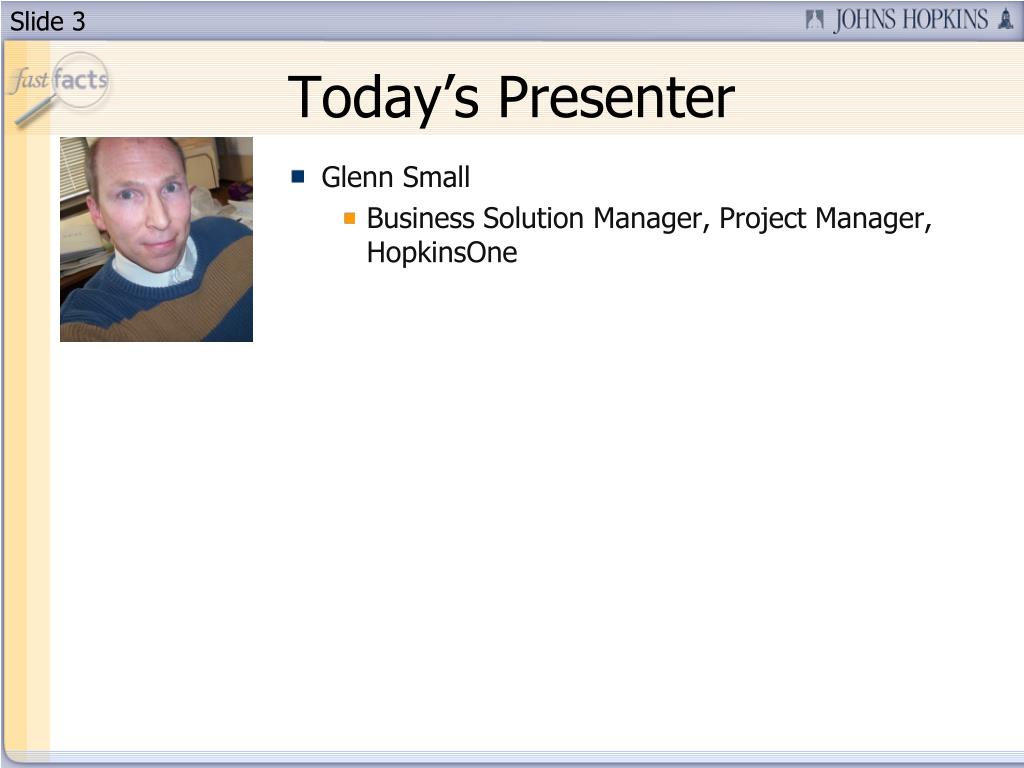The image size is (1024, 768).
Task: Click the 'Today's Presenter' title
Action: point(511,97)
